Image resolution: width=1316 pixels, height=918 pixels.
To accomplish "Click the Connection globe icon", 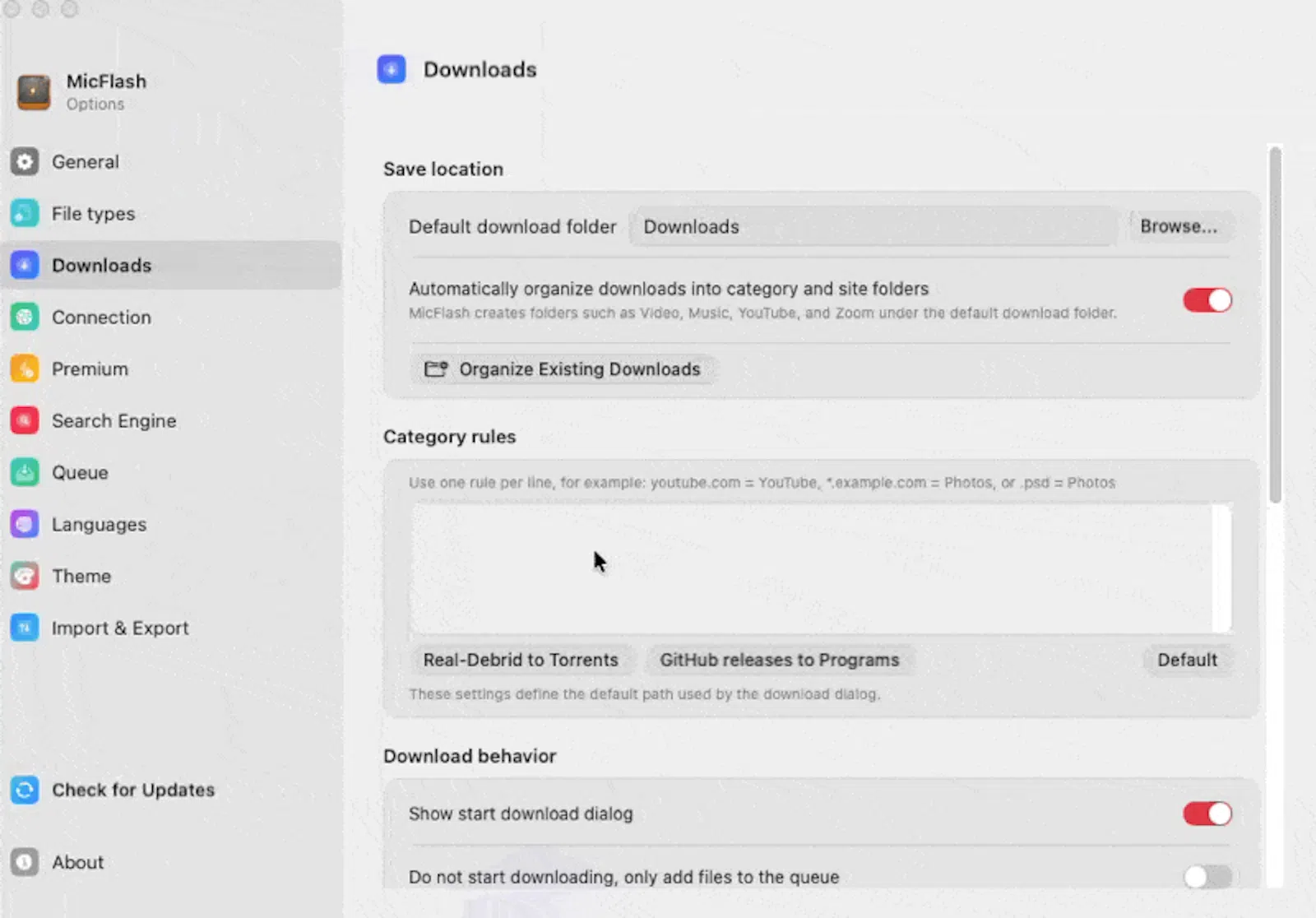I will click(25, 317).
